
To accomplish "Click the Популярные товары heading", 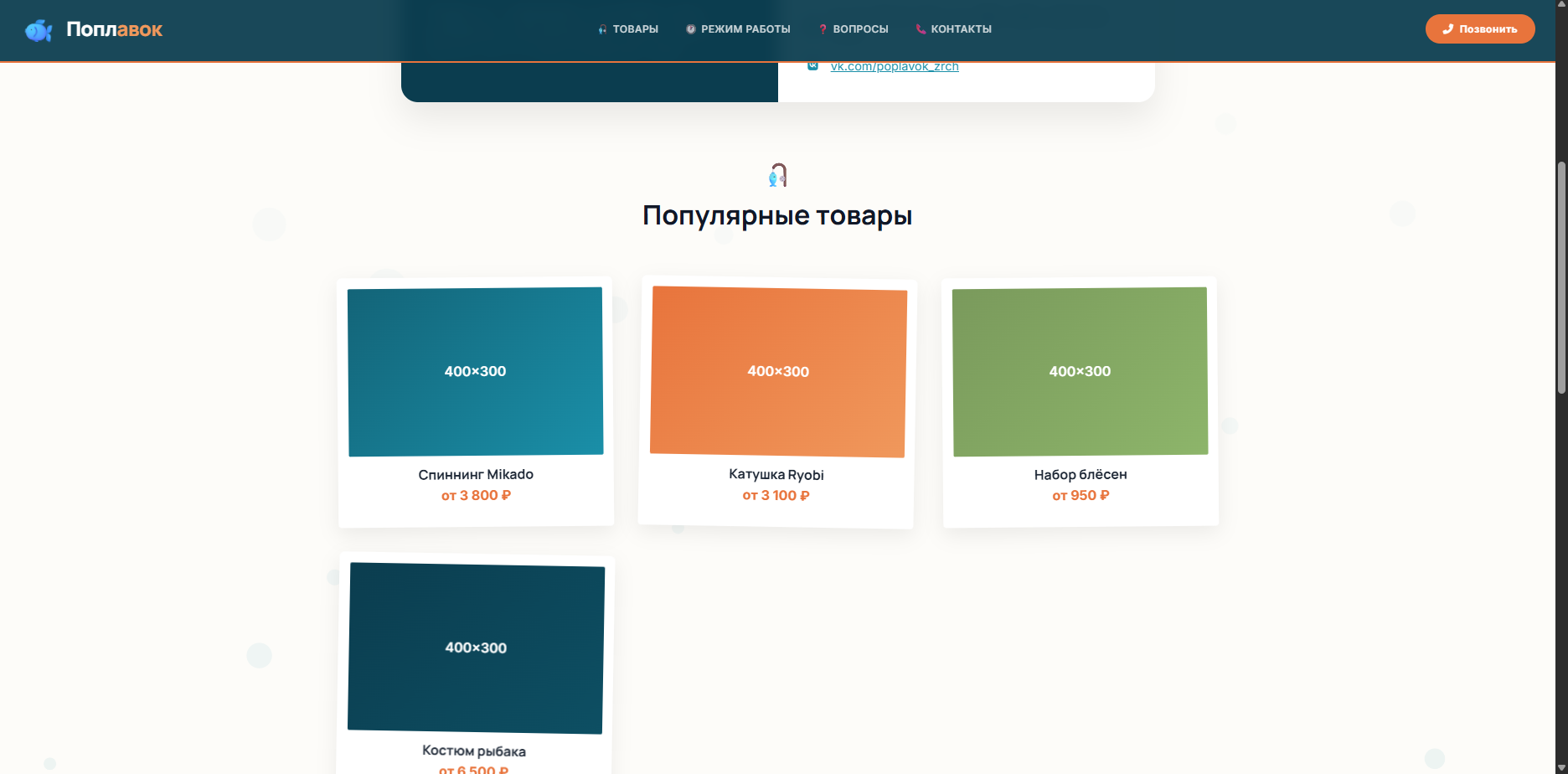I will 777,215.
